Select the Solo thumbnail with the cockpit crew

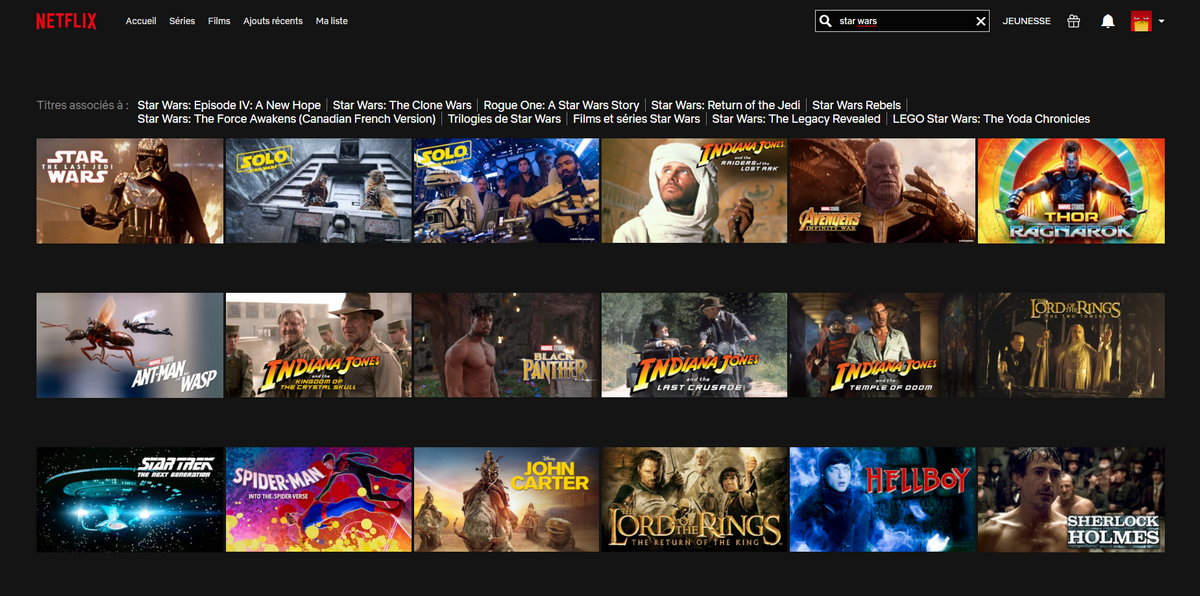[506, 191]
